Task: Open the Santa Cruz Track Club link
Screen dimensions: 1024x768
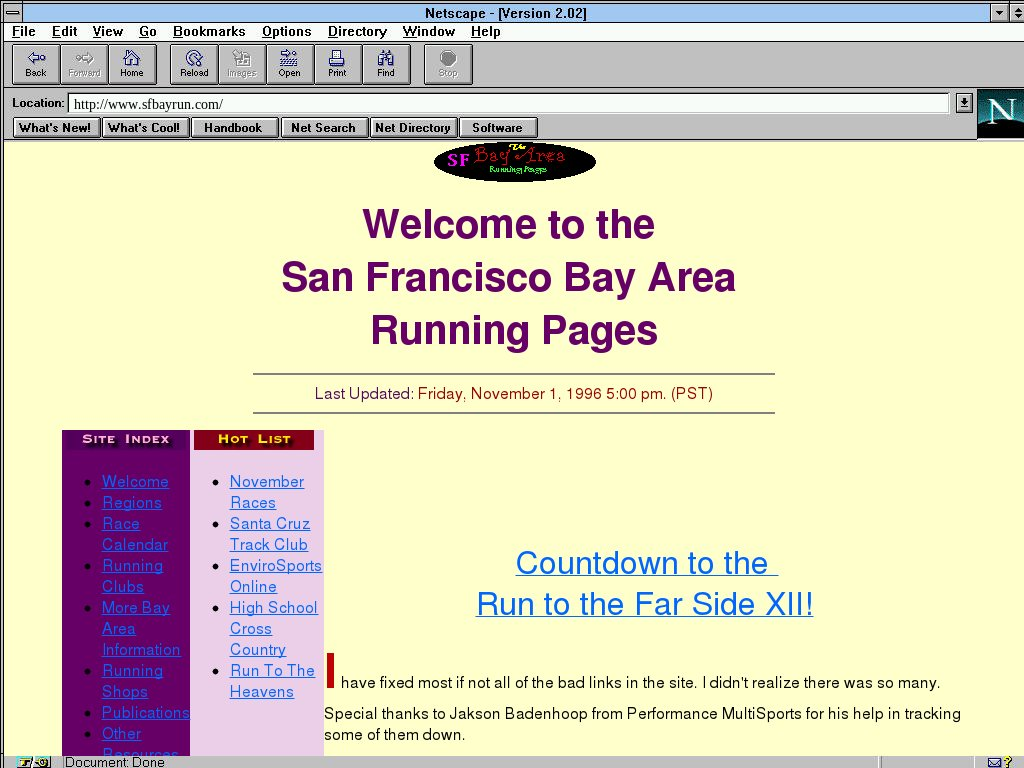Action: coord(269,534)
